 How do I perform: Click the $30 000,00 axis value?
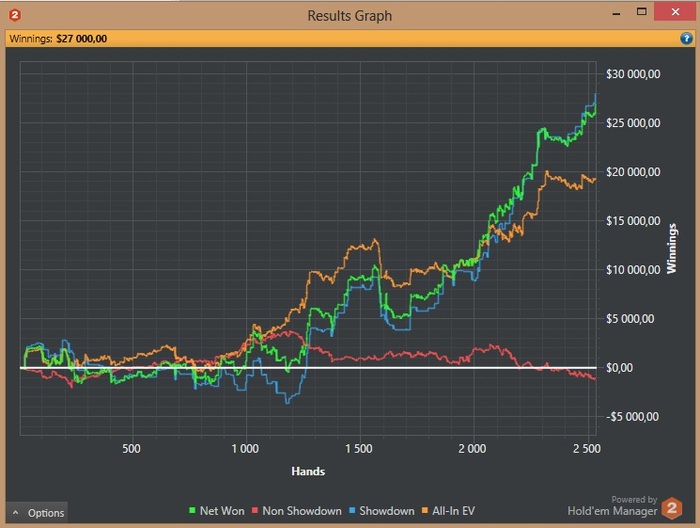[633, 74]
